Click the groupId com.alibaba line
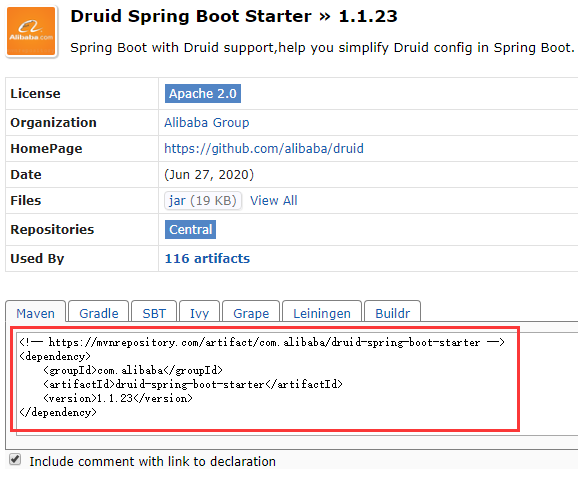This screenshot has height=482, width=578. pyautogui.click(x=133, y=370)
